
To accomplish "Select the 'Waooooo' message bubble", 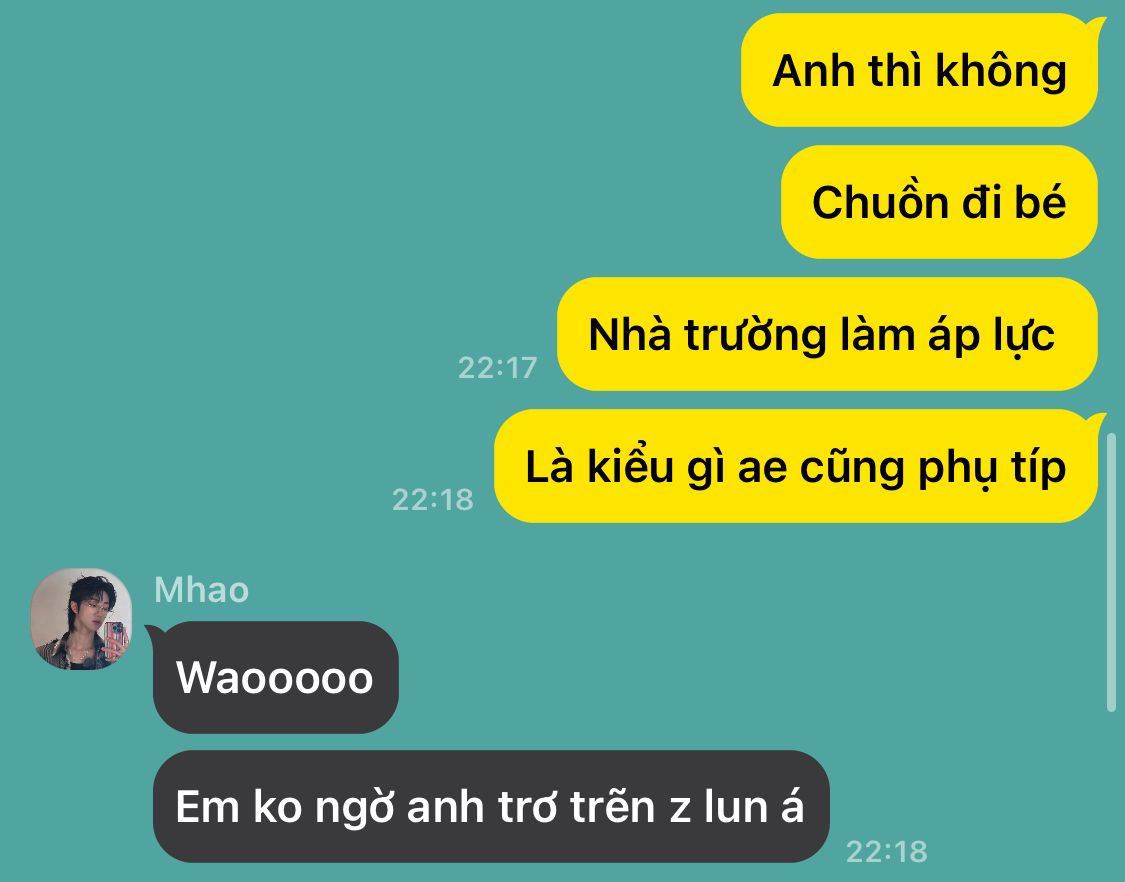I will pos(276,677).
